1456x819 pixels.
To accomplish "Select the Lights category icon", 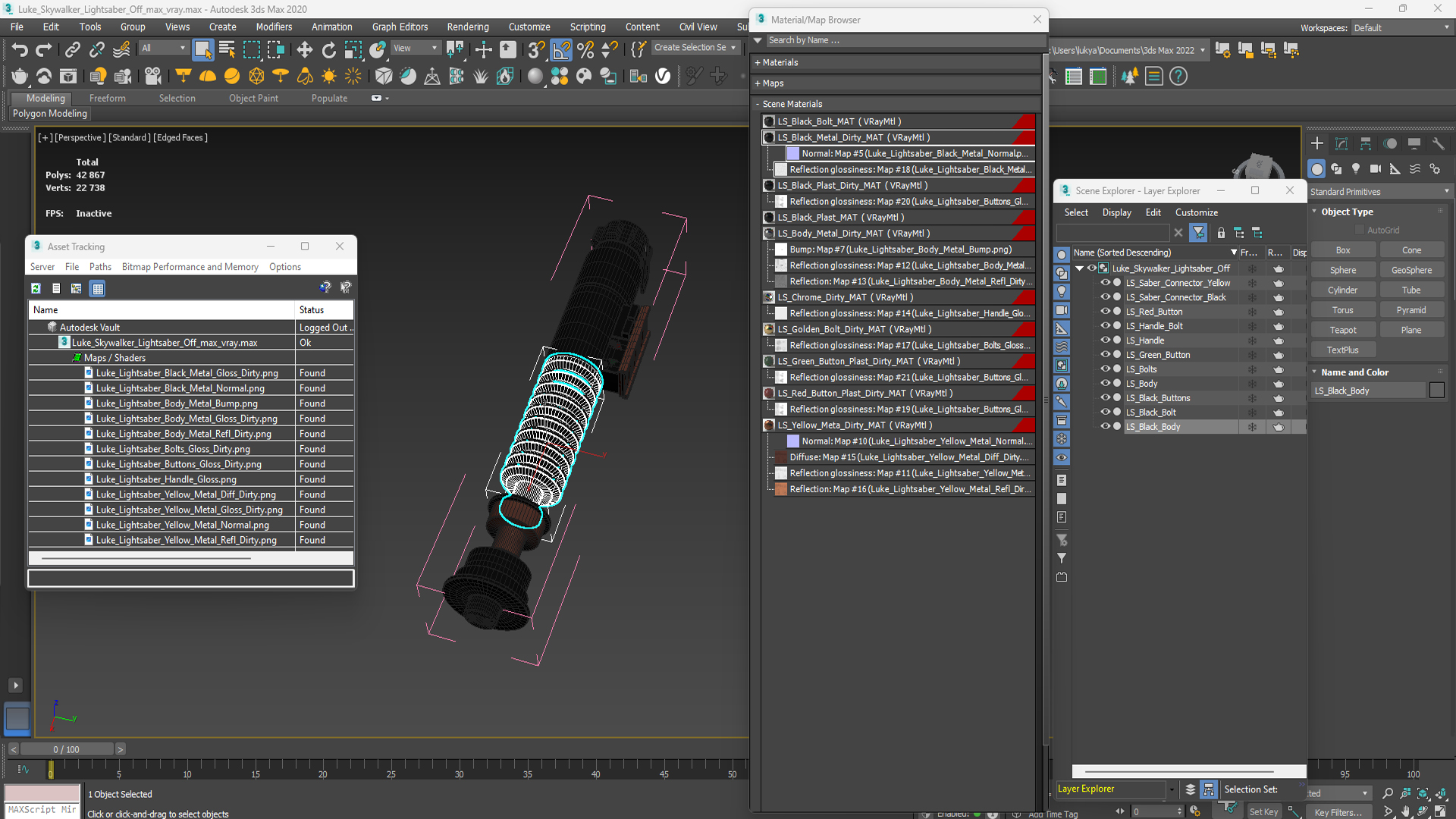I will point(1356,169).
